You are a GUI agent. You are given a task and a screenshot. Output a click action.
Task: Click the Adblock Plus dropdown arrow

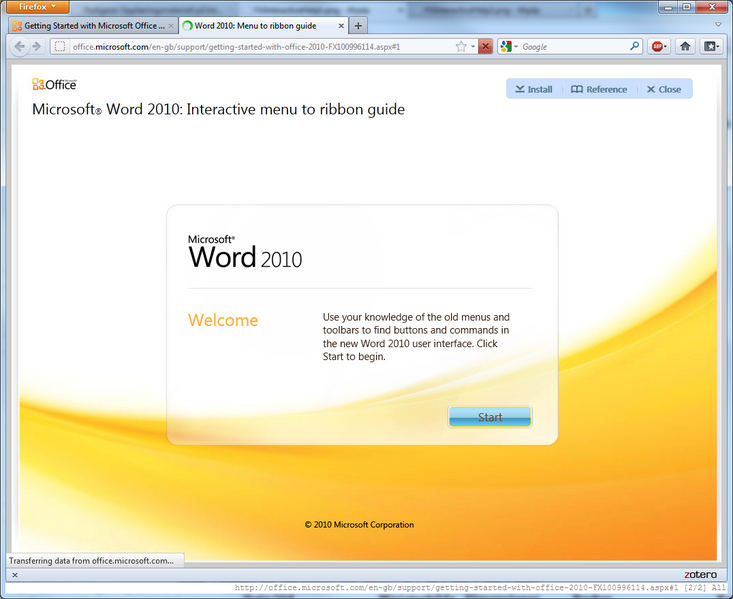click(666, 46)
